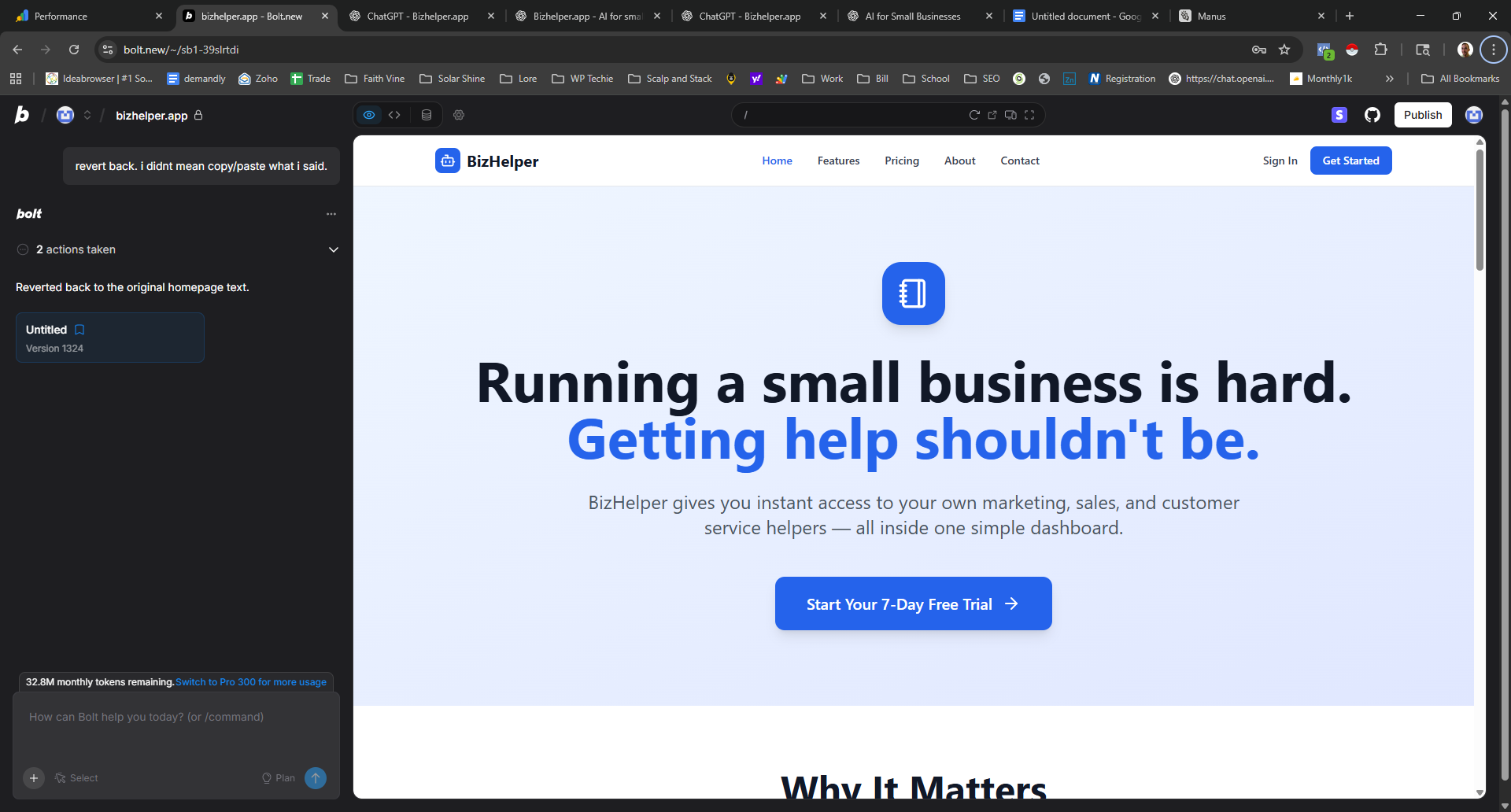Open the workspace switcher chevrons
The image size is (1511, 812).
[x=87, y=116]
